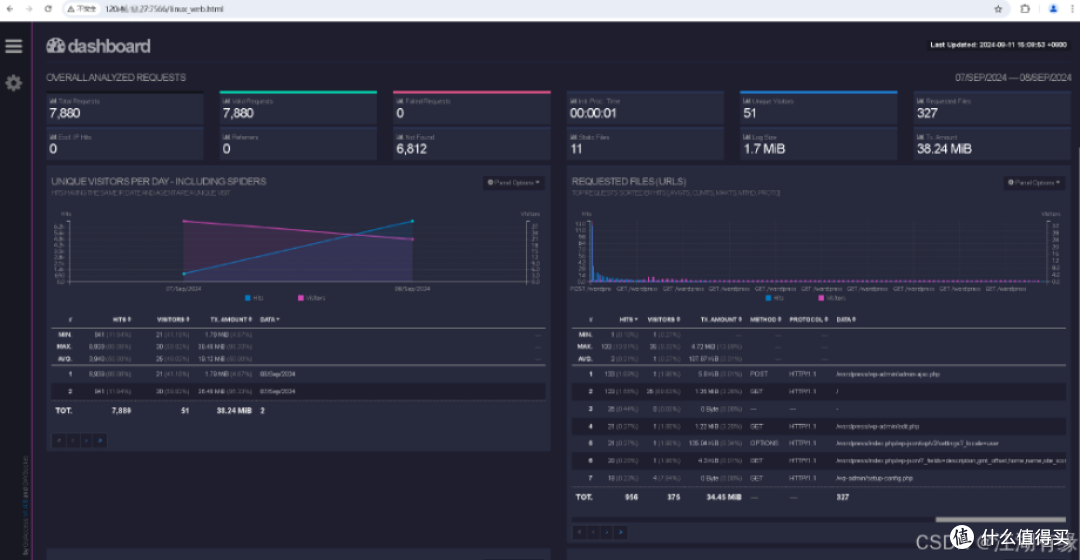The height and width of the screenshot is (560, 1080).
Task: Select the Static Files card showing 11
Action: [645, 144]
